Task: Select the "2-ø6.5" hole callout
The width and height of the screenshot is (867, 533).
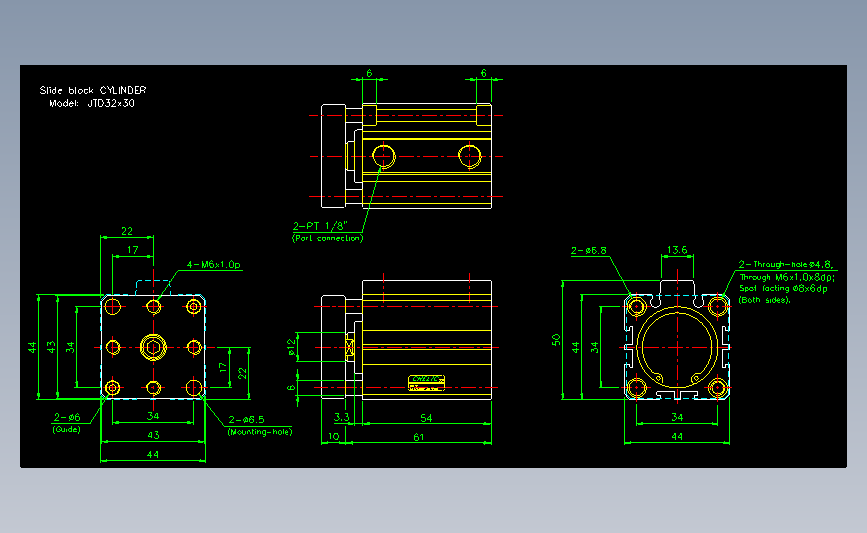Action: tap(246, 420)
